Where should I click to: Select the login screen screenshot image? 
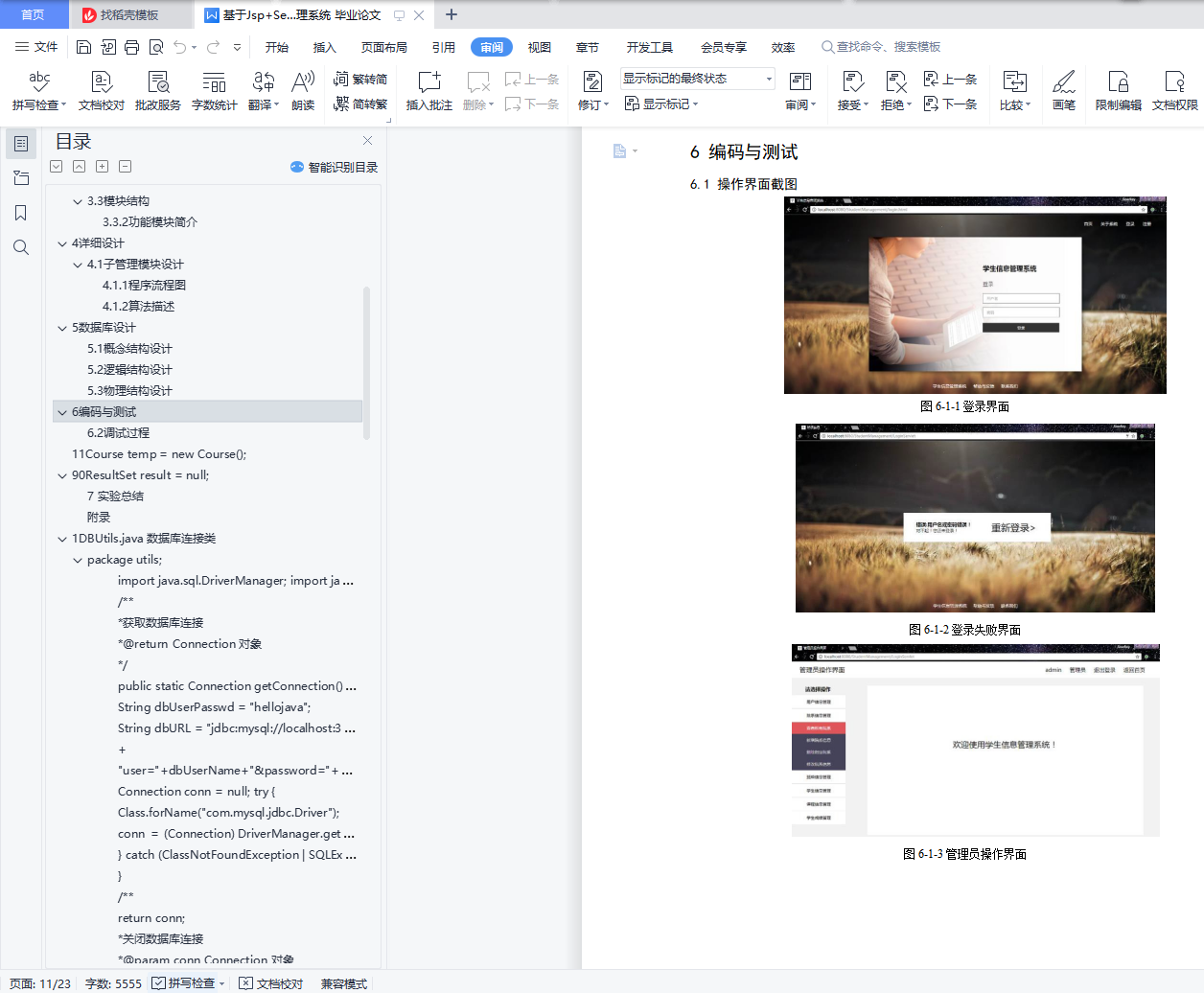(975, 295)
